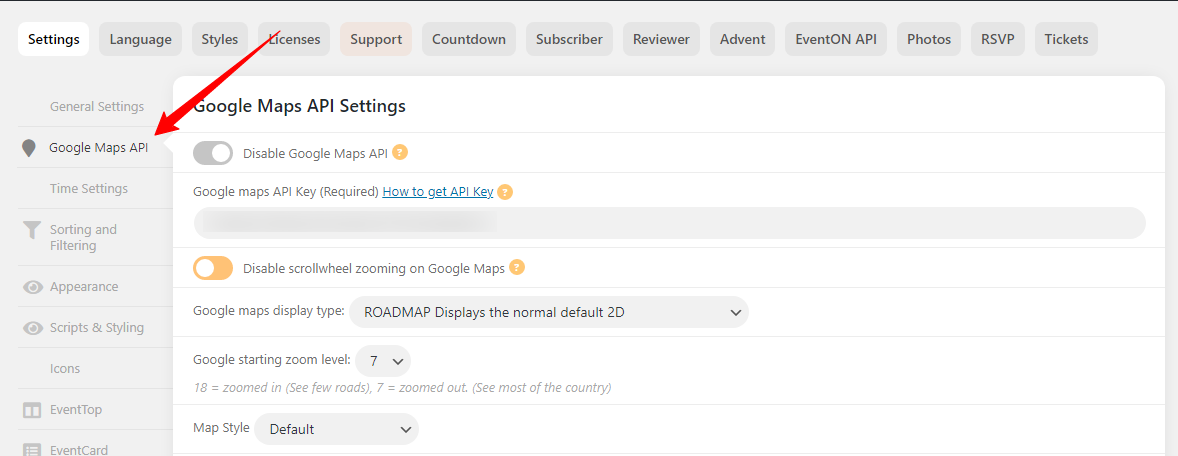Open help tooltip for scrollwheel zooming option
Image resolution: width=1178 pixels, height=456 pixels.
click(x=517, y=267)
